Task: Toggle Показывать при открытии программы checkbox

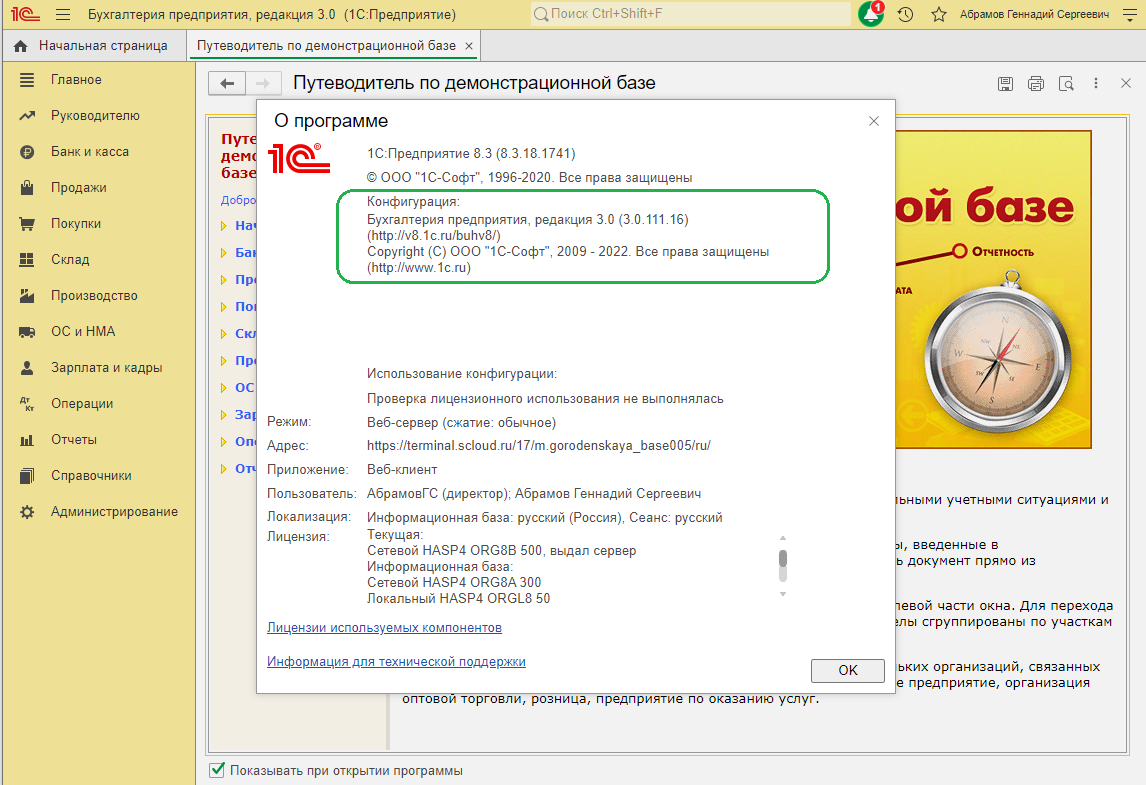Action: [x=217, y=770]
